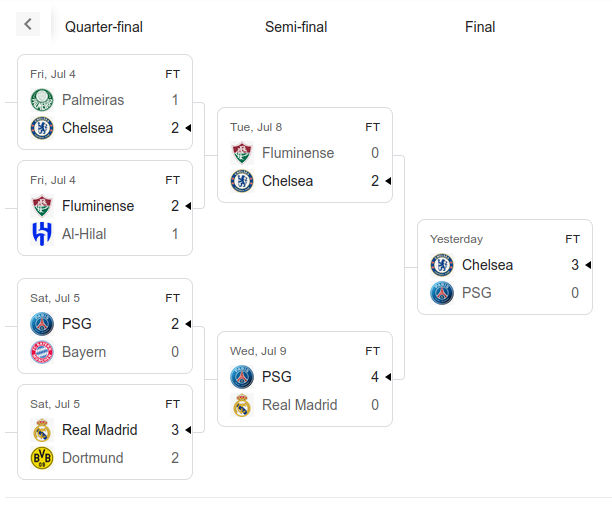Screen dimensions: 612x511
Task: Open the PSG vs Bayern quarter-final card
Action: (x=105, y=326)
